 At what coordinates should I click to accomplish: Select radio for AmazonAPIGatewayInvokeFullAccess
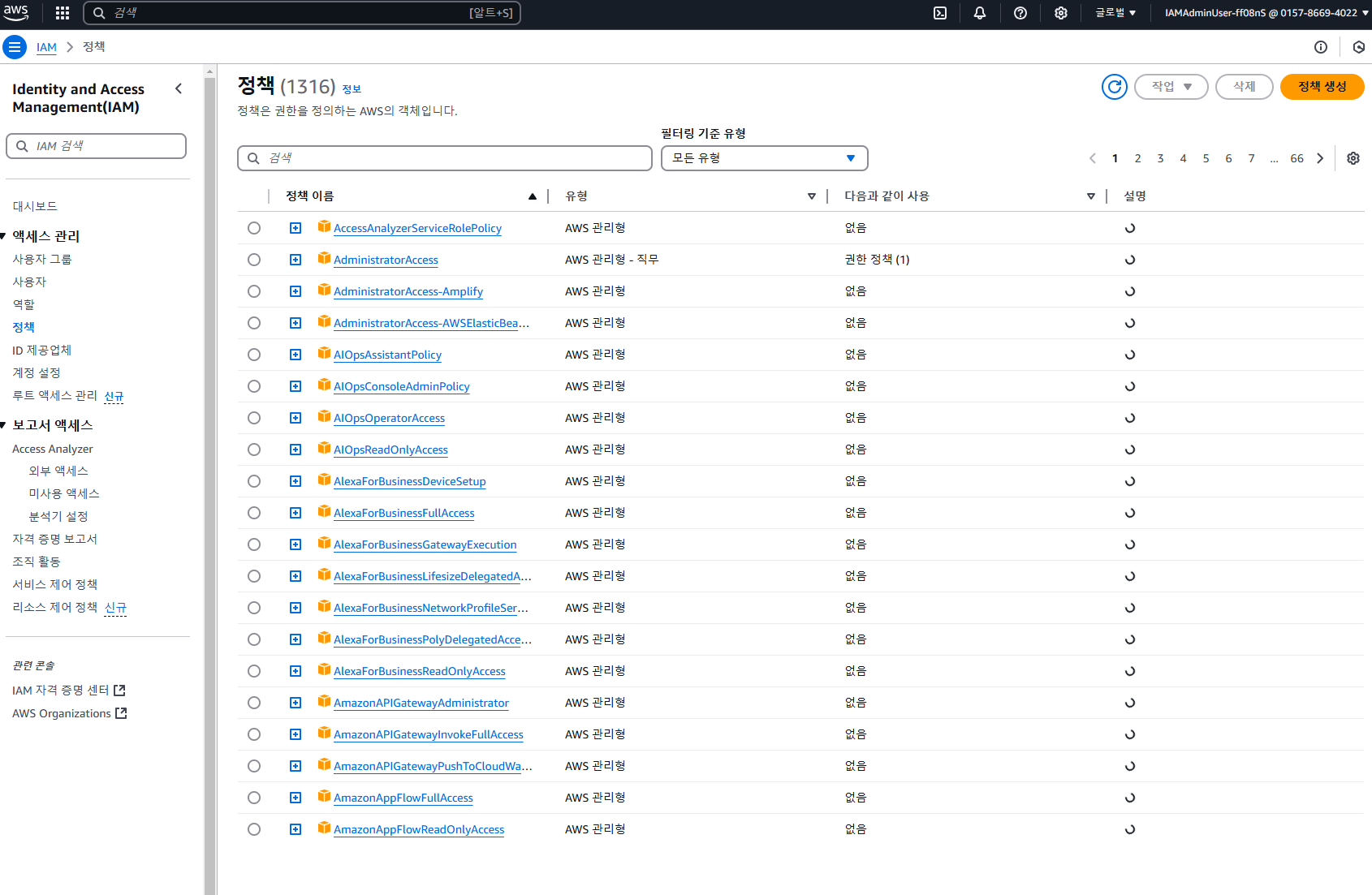(254, 734)
